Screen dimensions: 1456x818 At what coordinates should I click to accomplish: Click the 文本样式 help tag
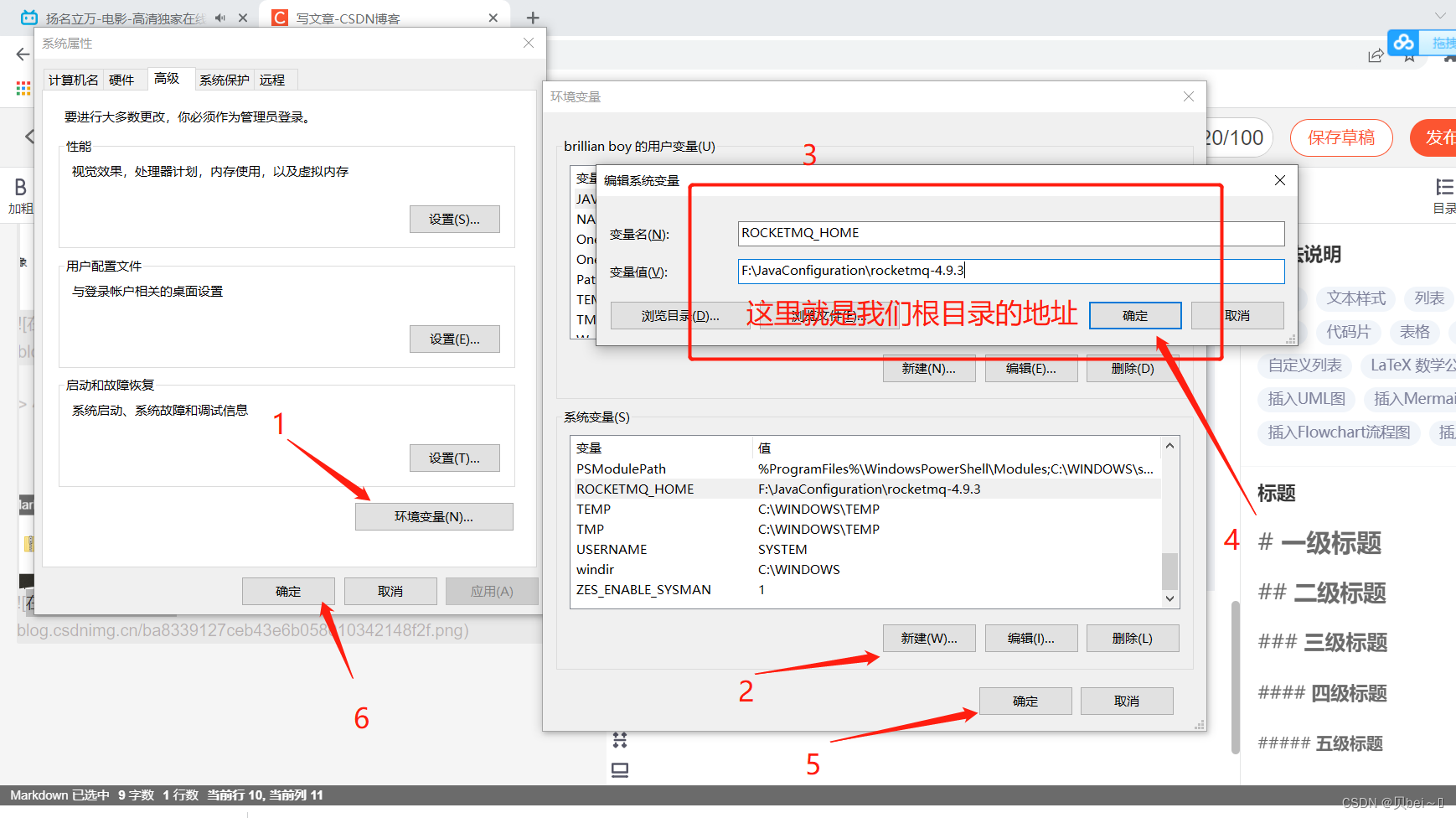pos(1355,298)
